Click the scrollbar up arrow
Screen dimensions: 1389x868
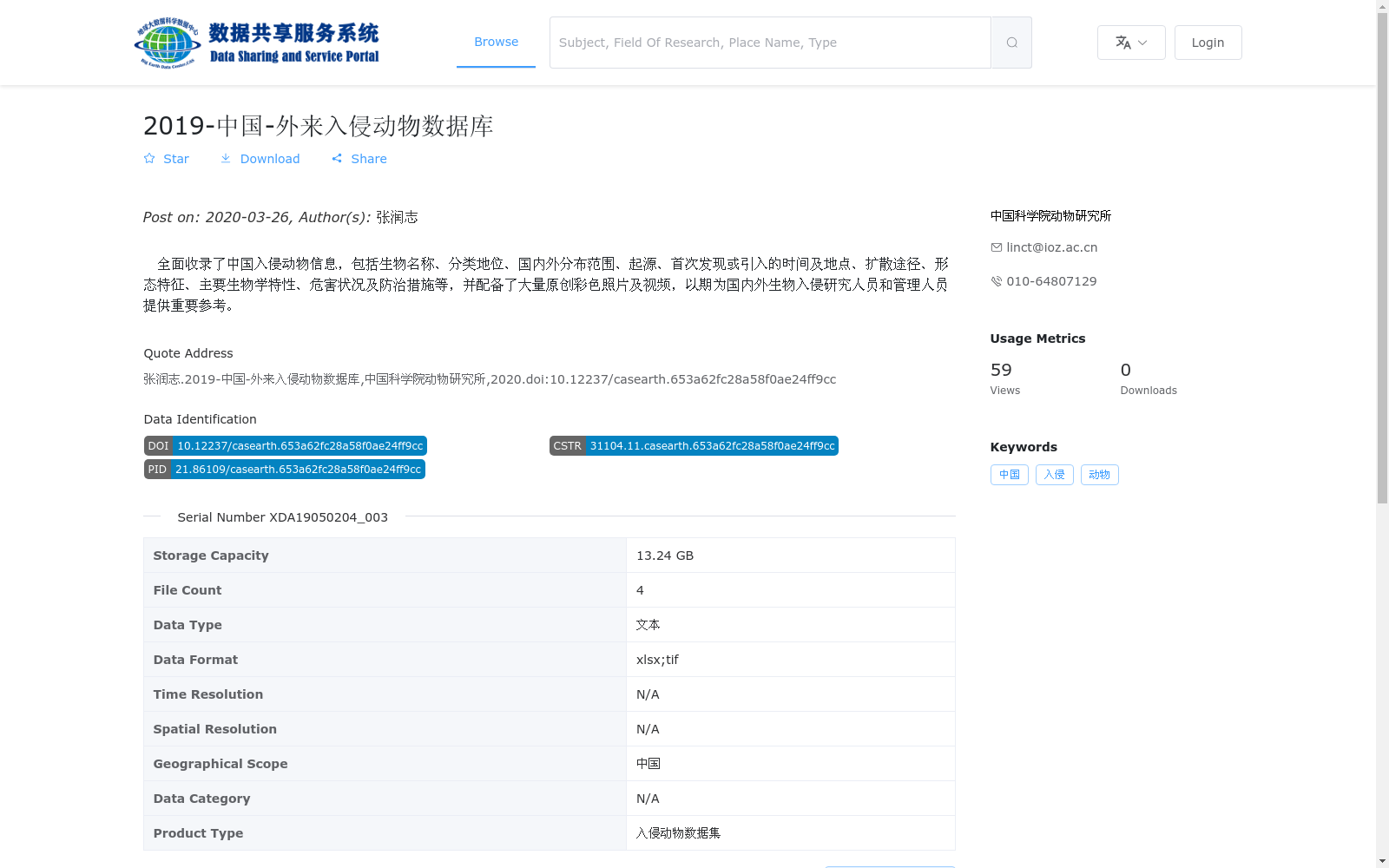[1382, 6]
